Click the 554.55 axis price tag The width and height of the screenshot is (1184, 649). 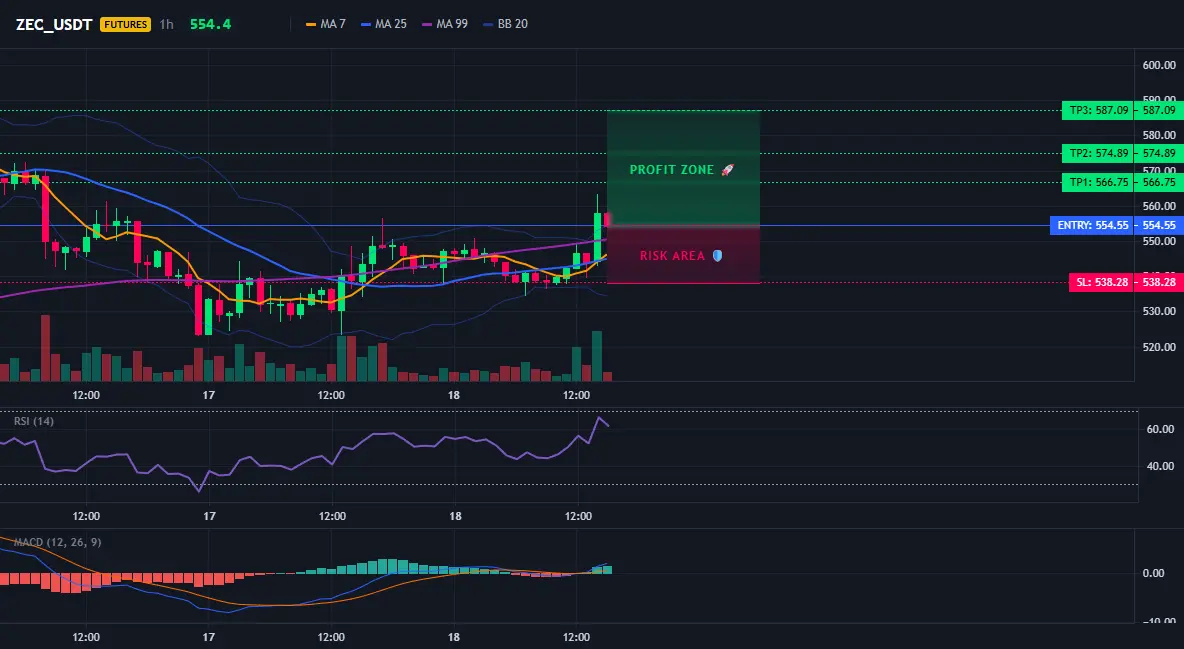(x=1159, y=225)
